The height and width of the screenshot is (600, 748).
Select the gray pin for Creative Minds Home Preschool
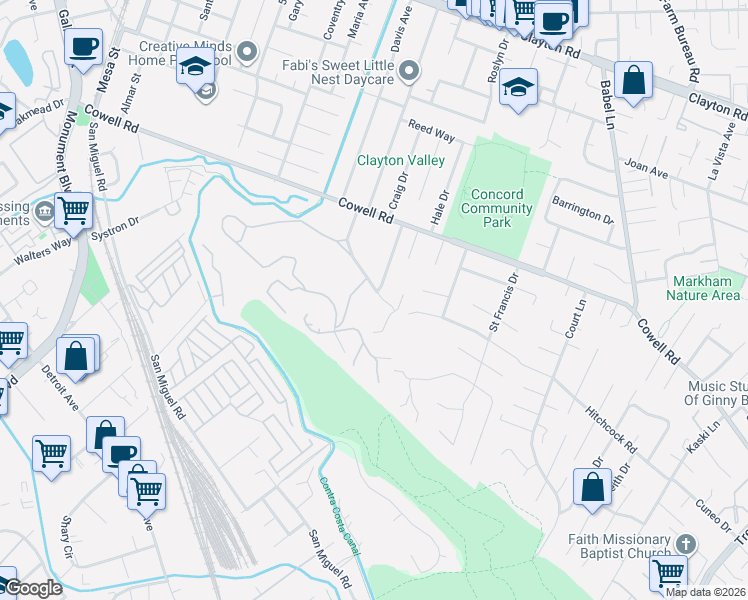coord(247,52)
